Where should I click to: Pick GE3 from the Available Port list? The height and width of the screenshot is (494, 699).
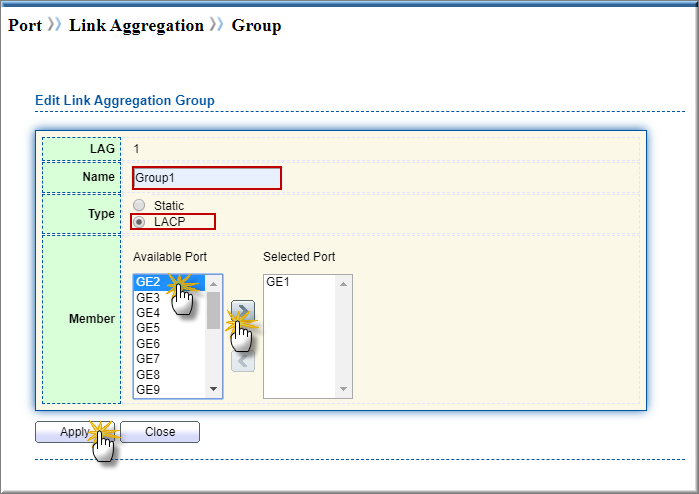pos(148,298)
